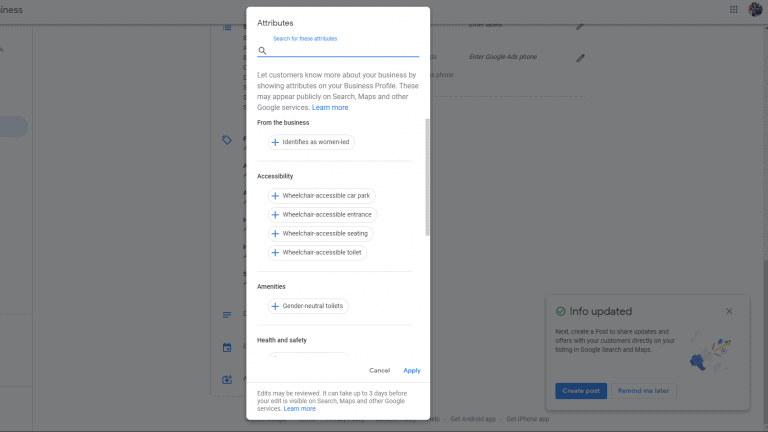Open Learn more link in description

pyautogui.click(x=330, y=107)
